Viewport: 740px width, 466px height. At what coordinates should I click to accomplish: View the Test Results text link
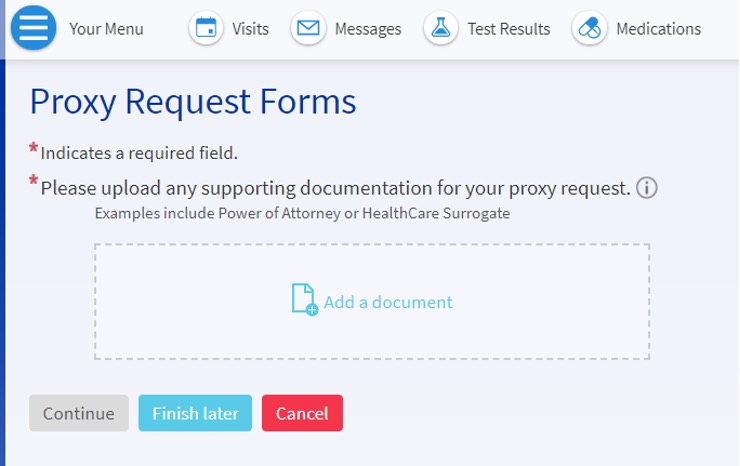[x=508, y=29]
